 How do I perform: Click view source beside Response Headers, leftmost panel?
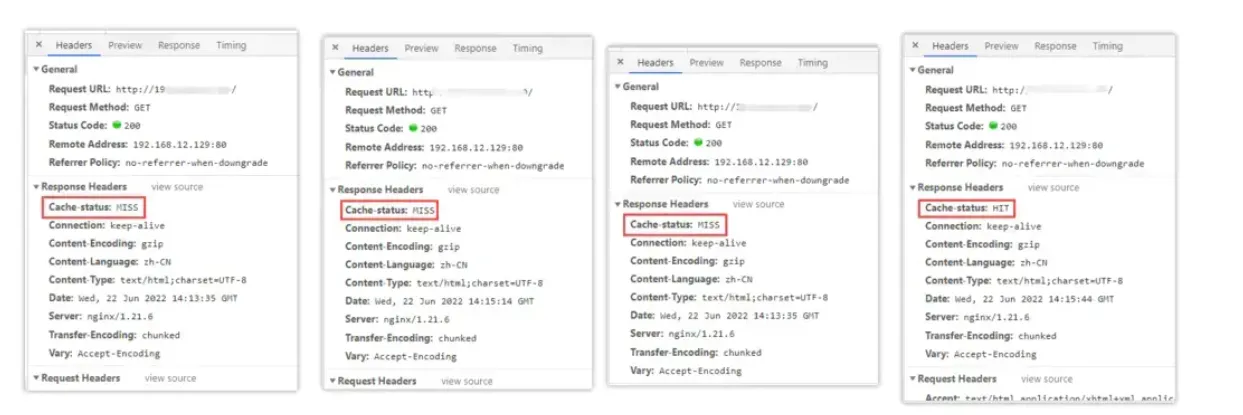tap(176, 187)
